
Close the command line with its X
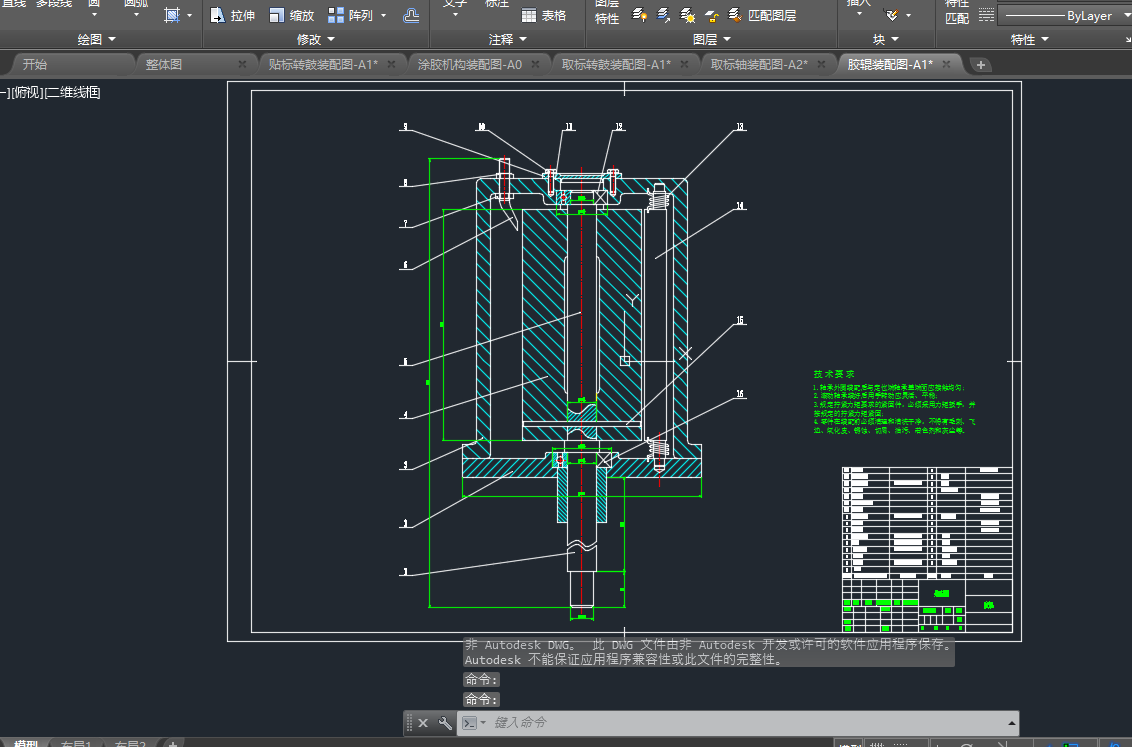(x=423, y=722)
